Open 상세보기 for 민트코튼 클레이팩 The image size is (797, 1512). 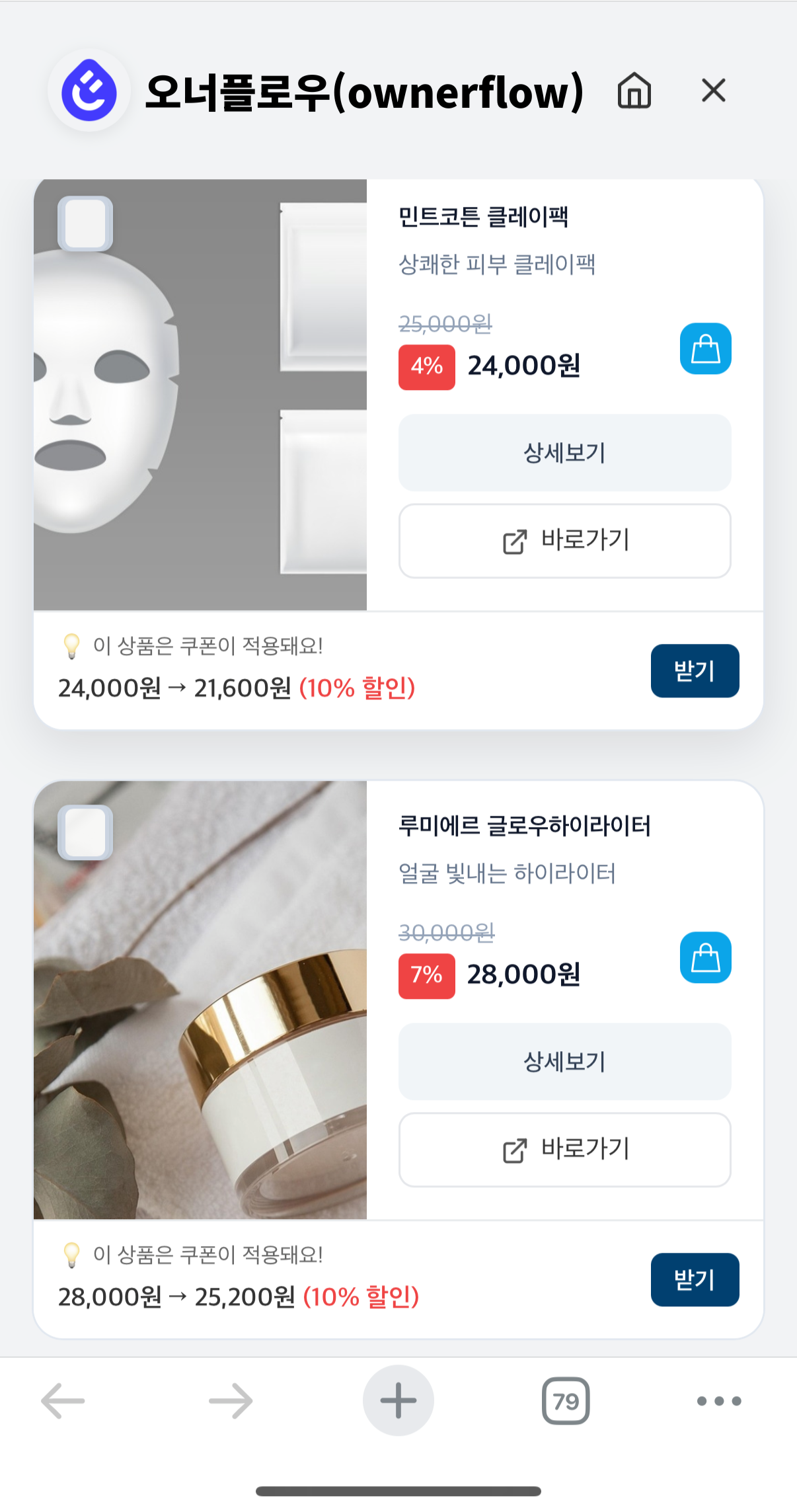coord(564,453)
